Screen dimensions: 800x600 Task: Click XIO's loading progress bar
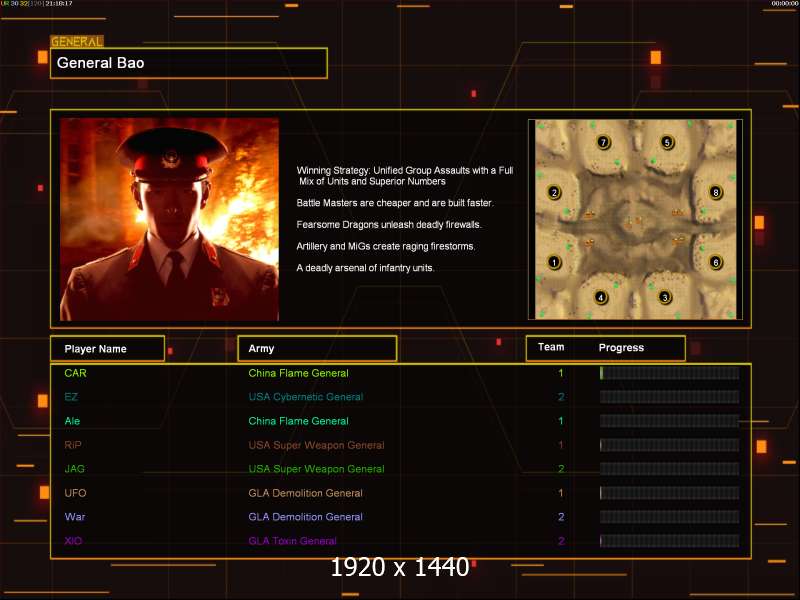(x=669, y=541)
